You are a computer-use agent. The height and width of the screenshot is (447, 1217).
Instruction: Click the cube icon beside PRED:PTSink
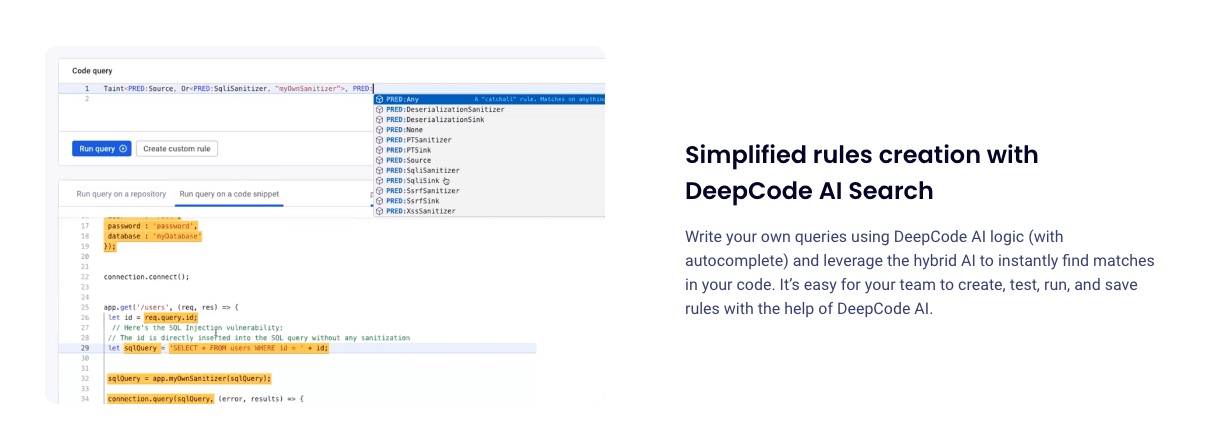coord(380,150)
